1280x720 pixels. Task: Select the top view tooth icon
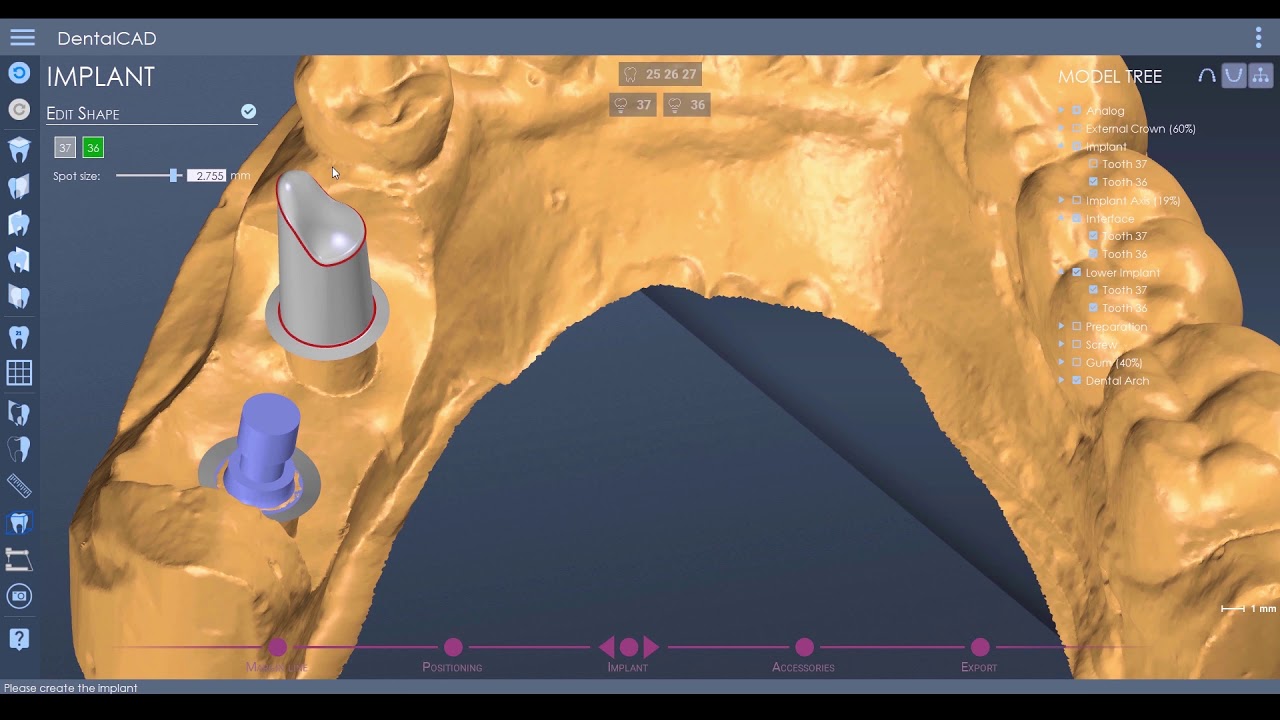pos(19,150)
